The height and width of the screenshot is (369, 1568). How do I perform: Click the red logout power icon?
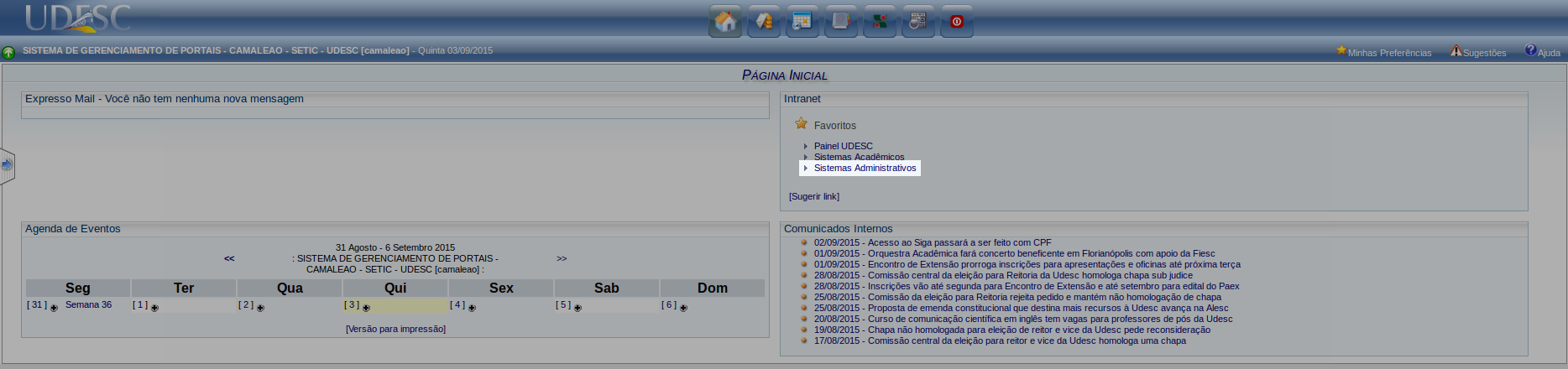(957, 21)
